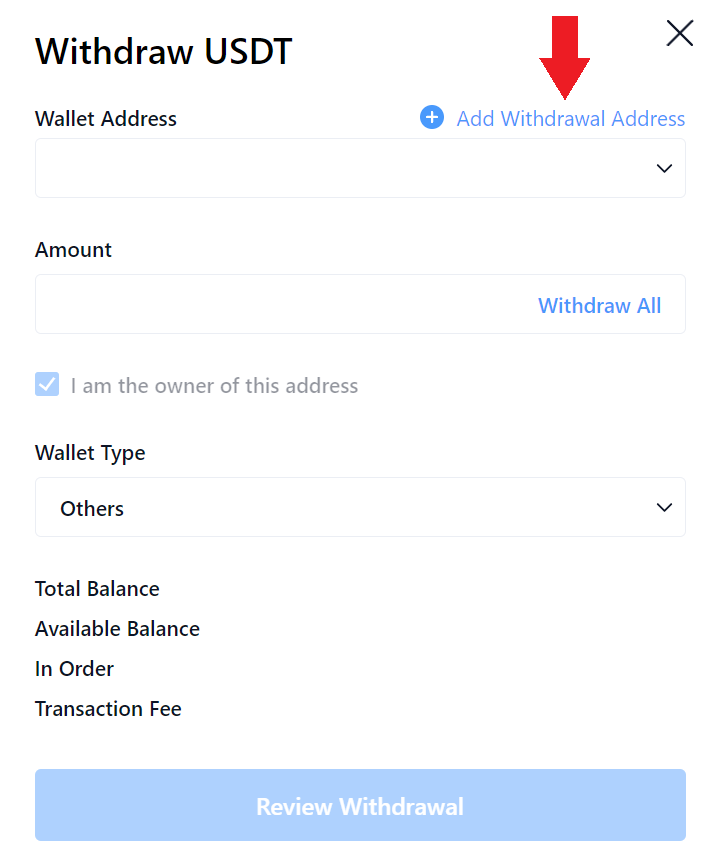The height and width of the screenshot is (868, 721).
Task: Select the In Order row
Action: click(75, 669)
